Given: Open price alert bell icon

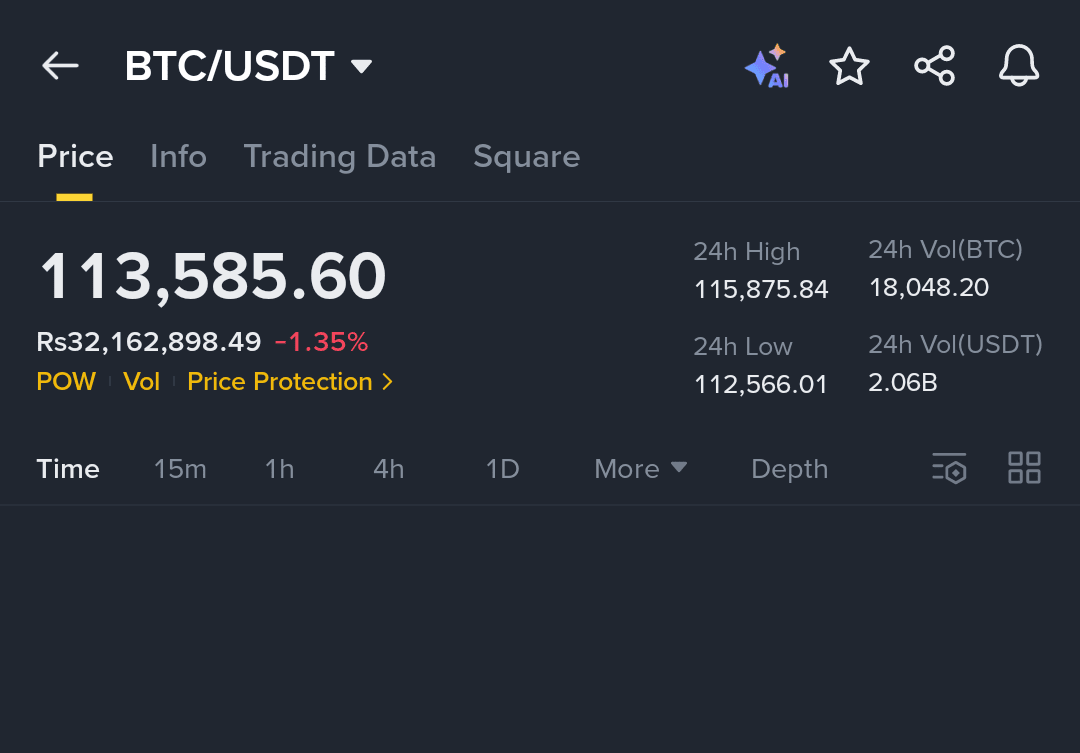Looking at the screenshot, I should click(x=1019, y=67).
